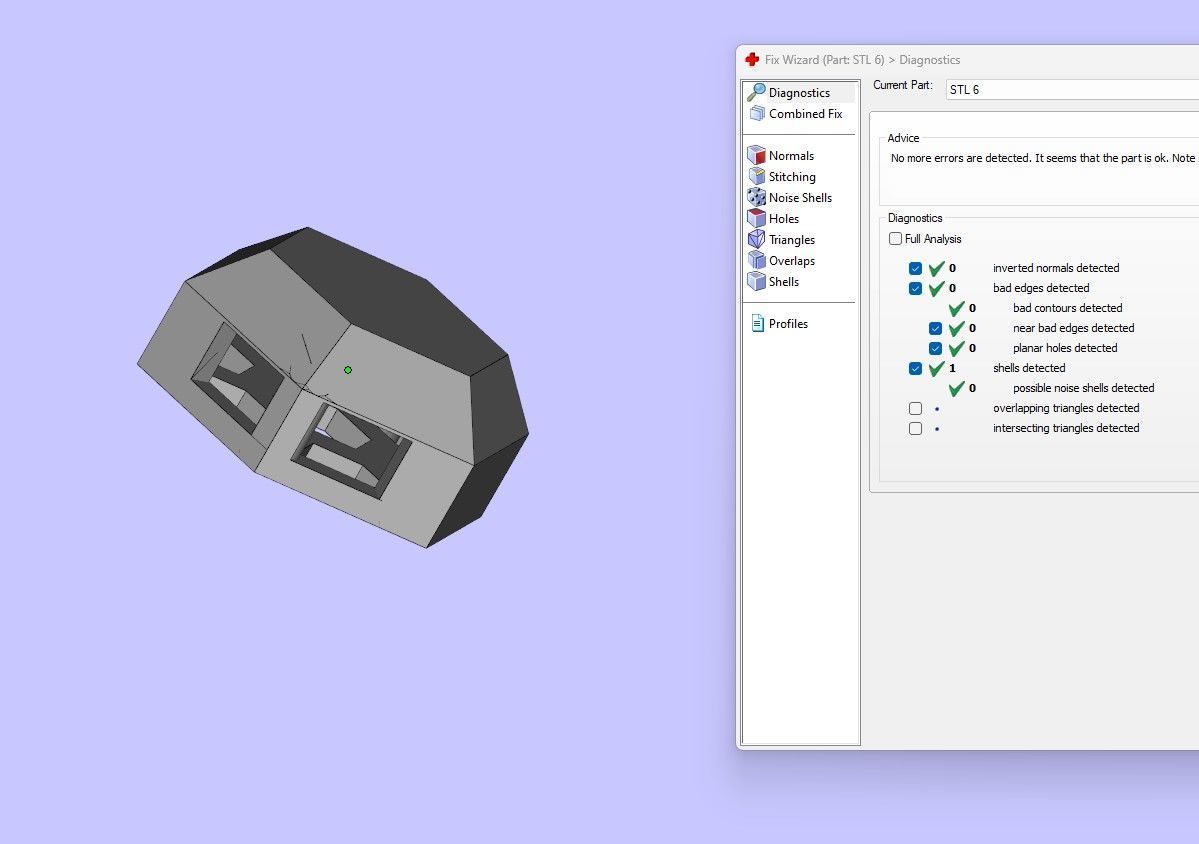Click the Shells cube icon
The image size is (1199, 844).
point(756,281)
